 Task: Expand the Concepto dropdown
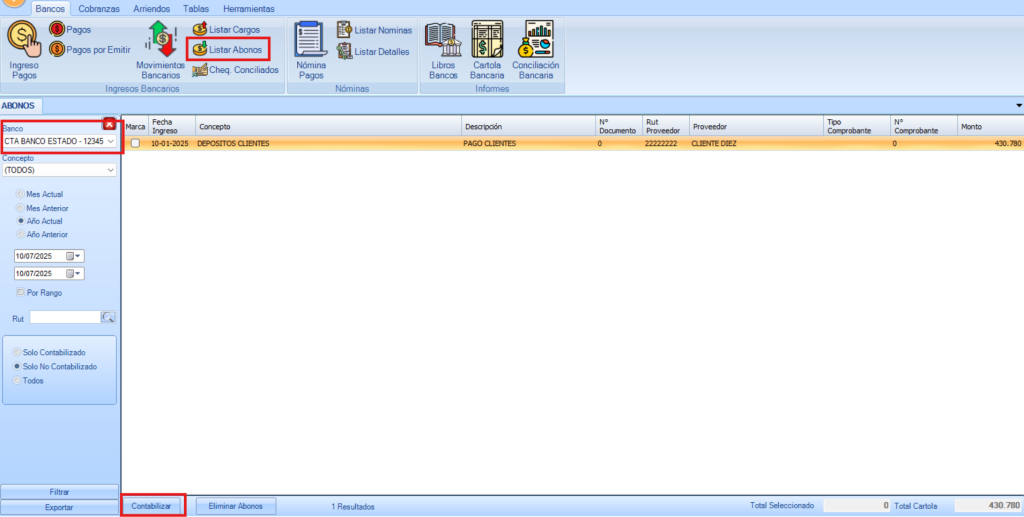point(110,170)
